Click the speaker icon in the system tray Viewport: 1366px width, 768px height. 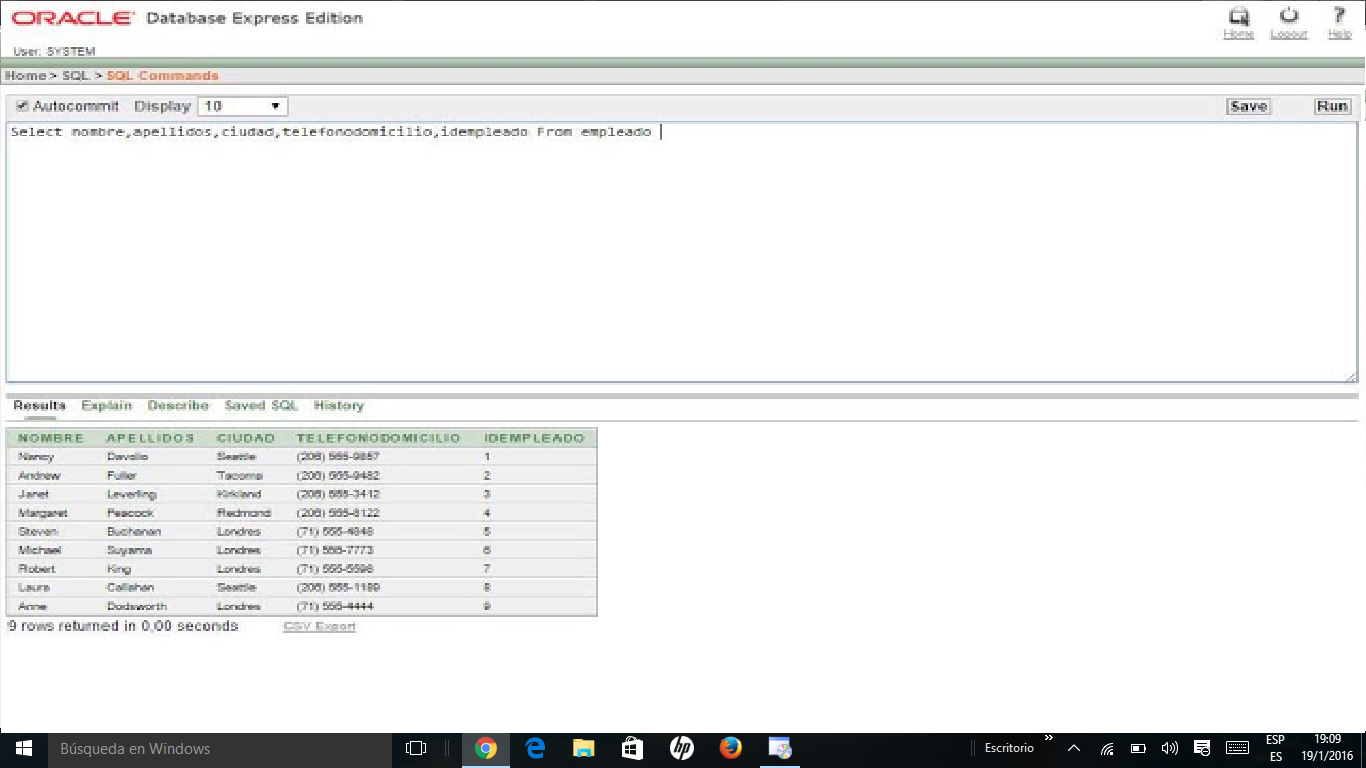pyautogui.click(x=1170, y=748)
